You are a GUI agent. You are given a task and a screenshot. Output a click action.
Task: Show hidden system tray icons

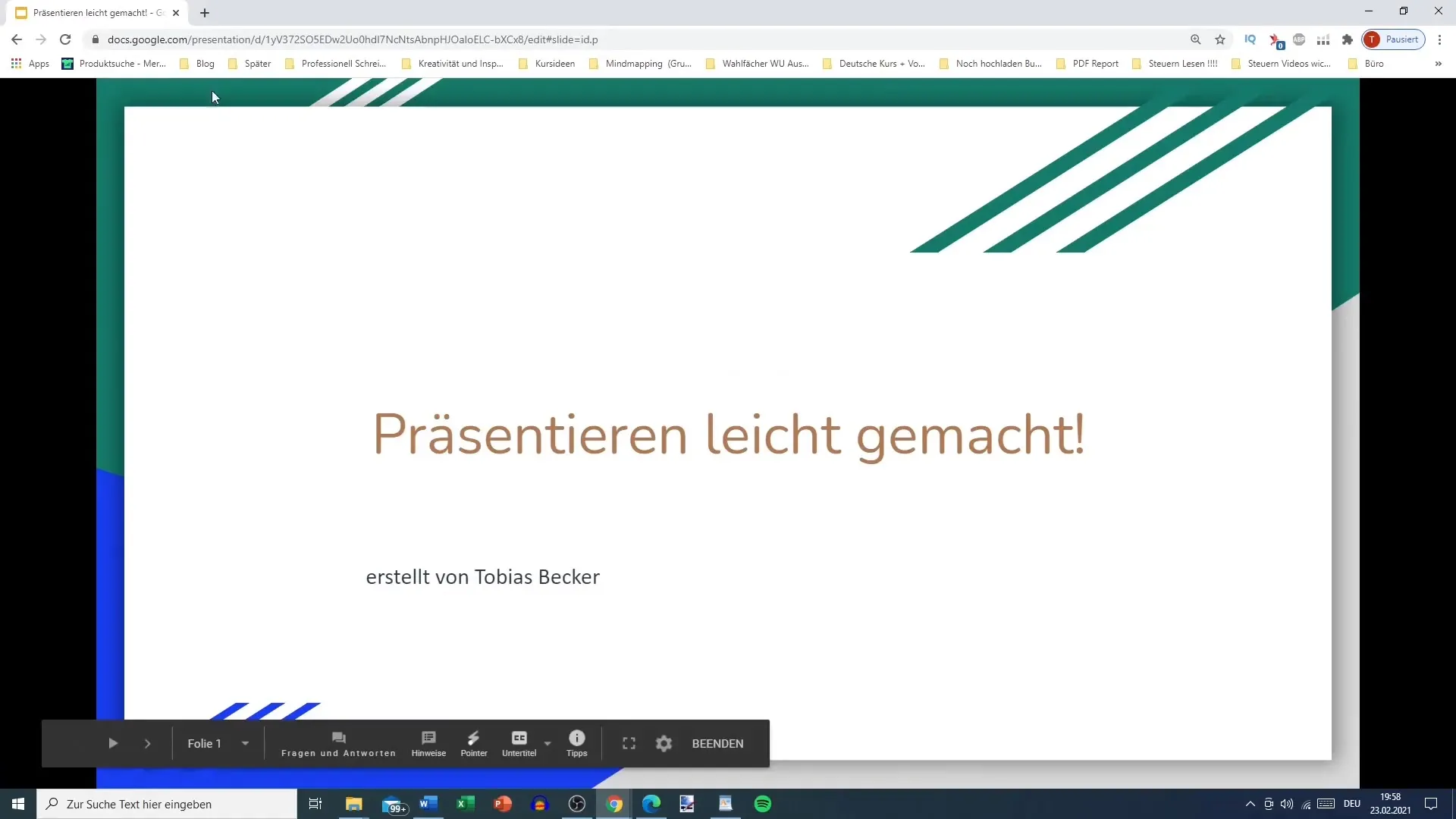click(x=1250, y=804)
